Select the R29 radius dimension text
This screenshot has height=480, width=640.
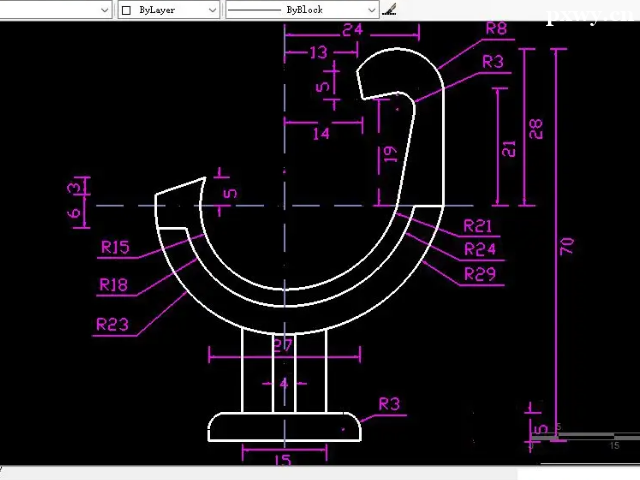coord(480,274)
